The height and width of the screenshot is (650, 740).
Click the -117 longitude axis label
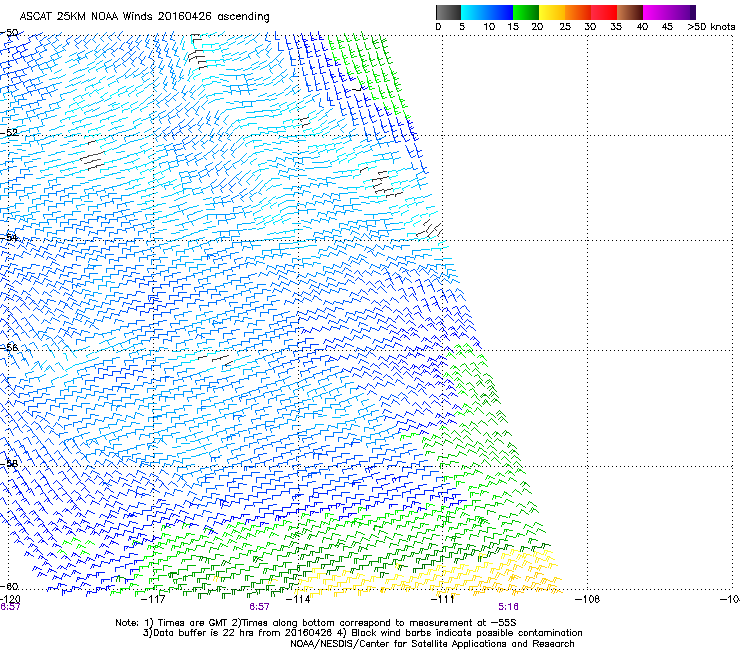coord(154,599)
